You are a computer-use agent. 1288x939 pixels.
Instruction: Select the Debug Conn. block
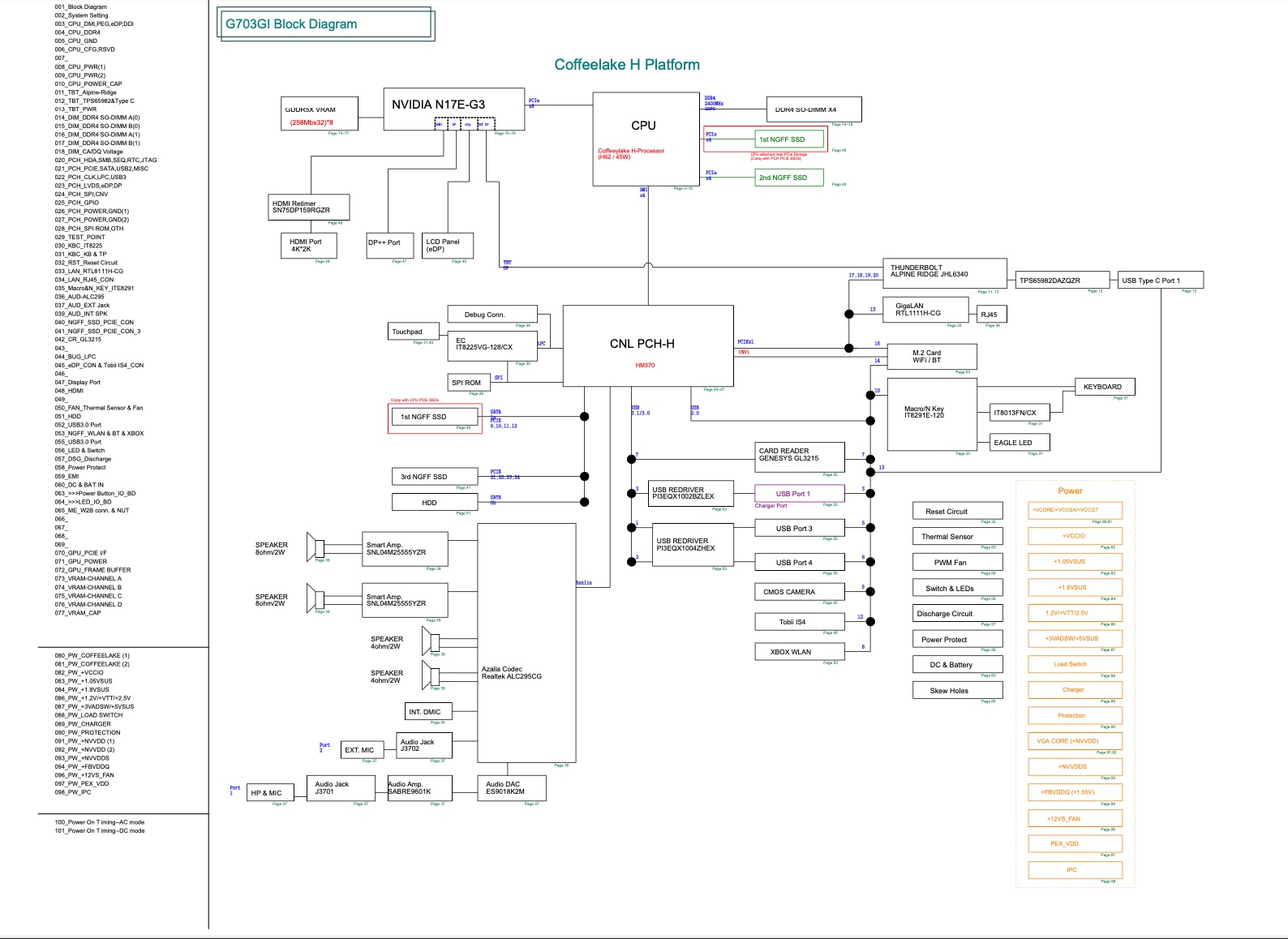click(492, 315)
